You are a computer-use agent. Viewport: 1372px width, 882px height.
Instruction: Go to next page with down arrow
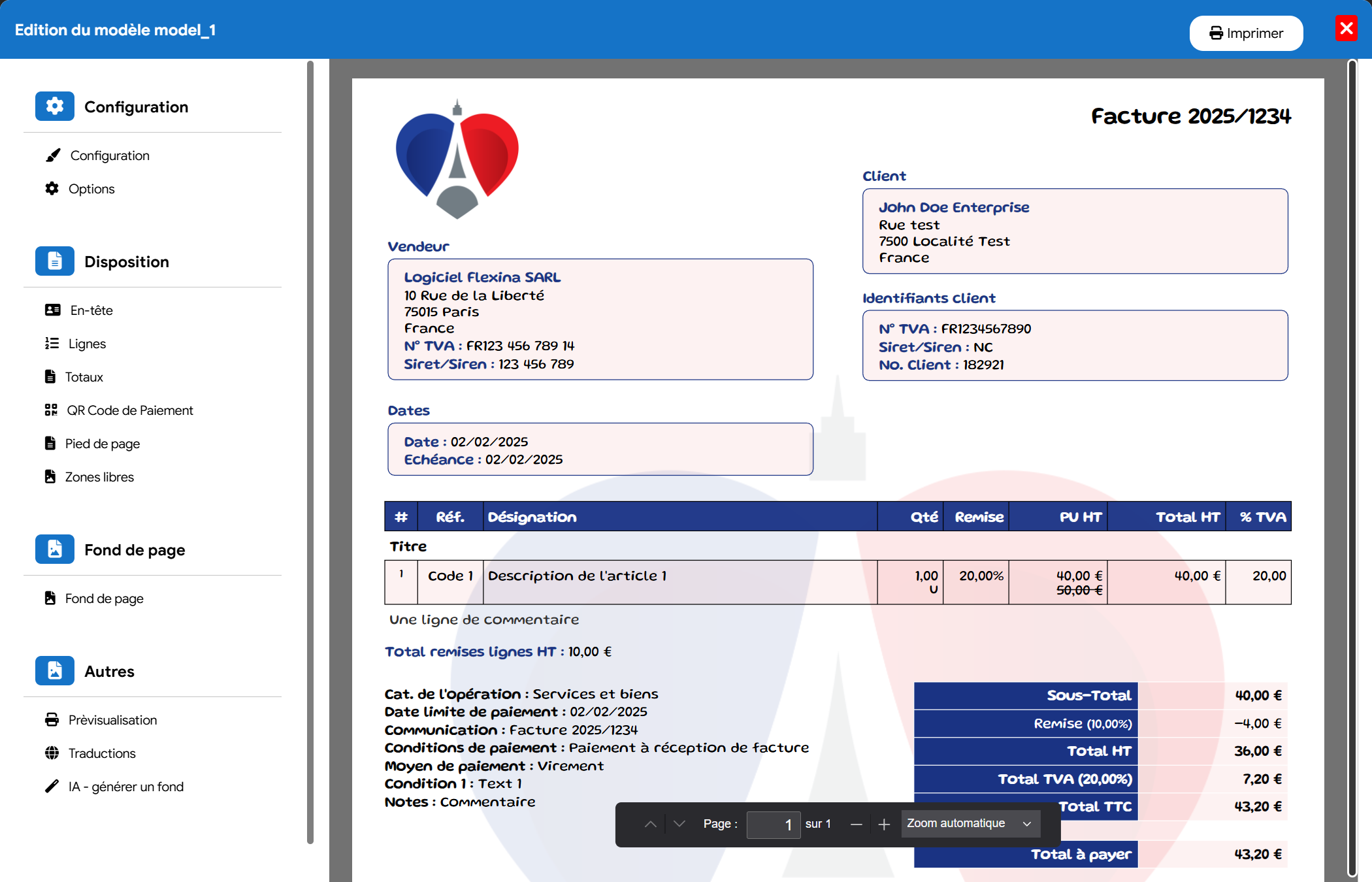click(x=679, y=825)
